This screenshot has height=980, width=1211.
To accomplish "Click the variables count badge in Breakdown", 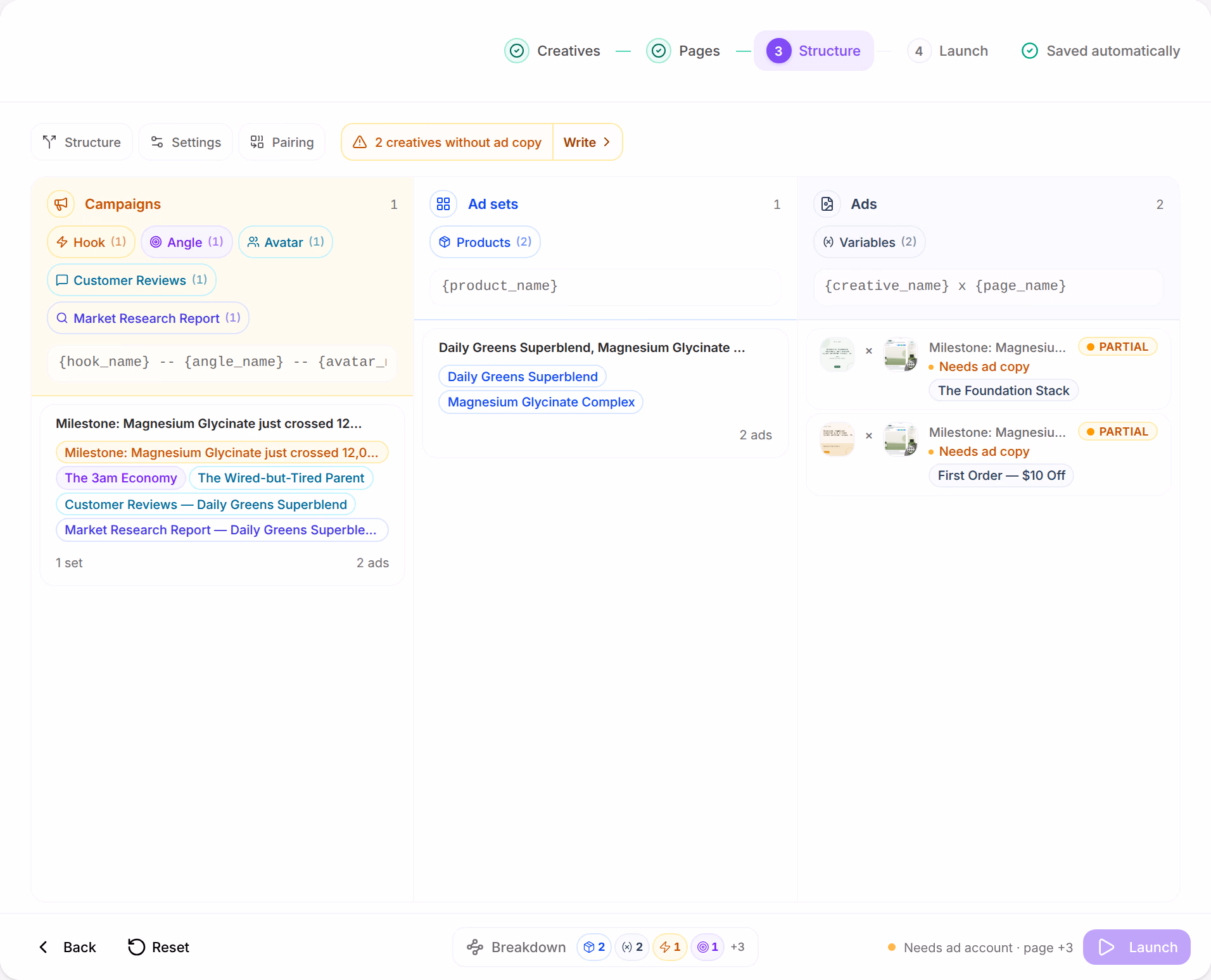I will click(632, 947).
